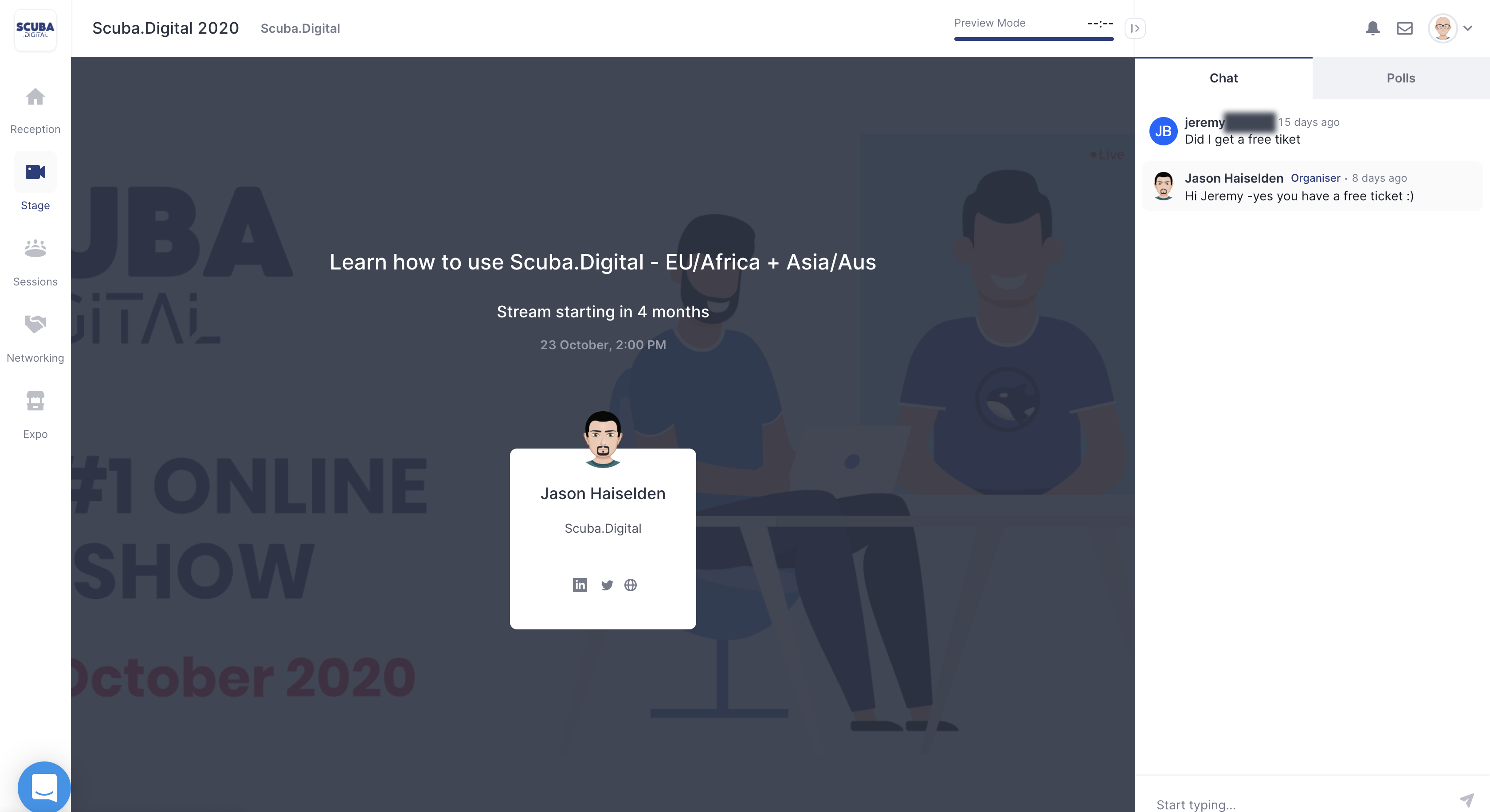Switch to the Polls tab
Image resolution: width=1490 pixels, height=812 pixels.
[x=1401, y=78]
